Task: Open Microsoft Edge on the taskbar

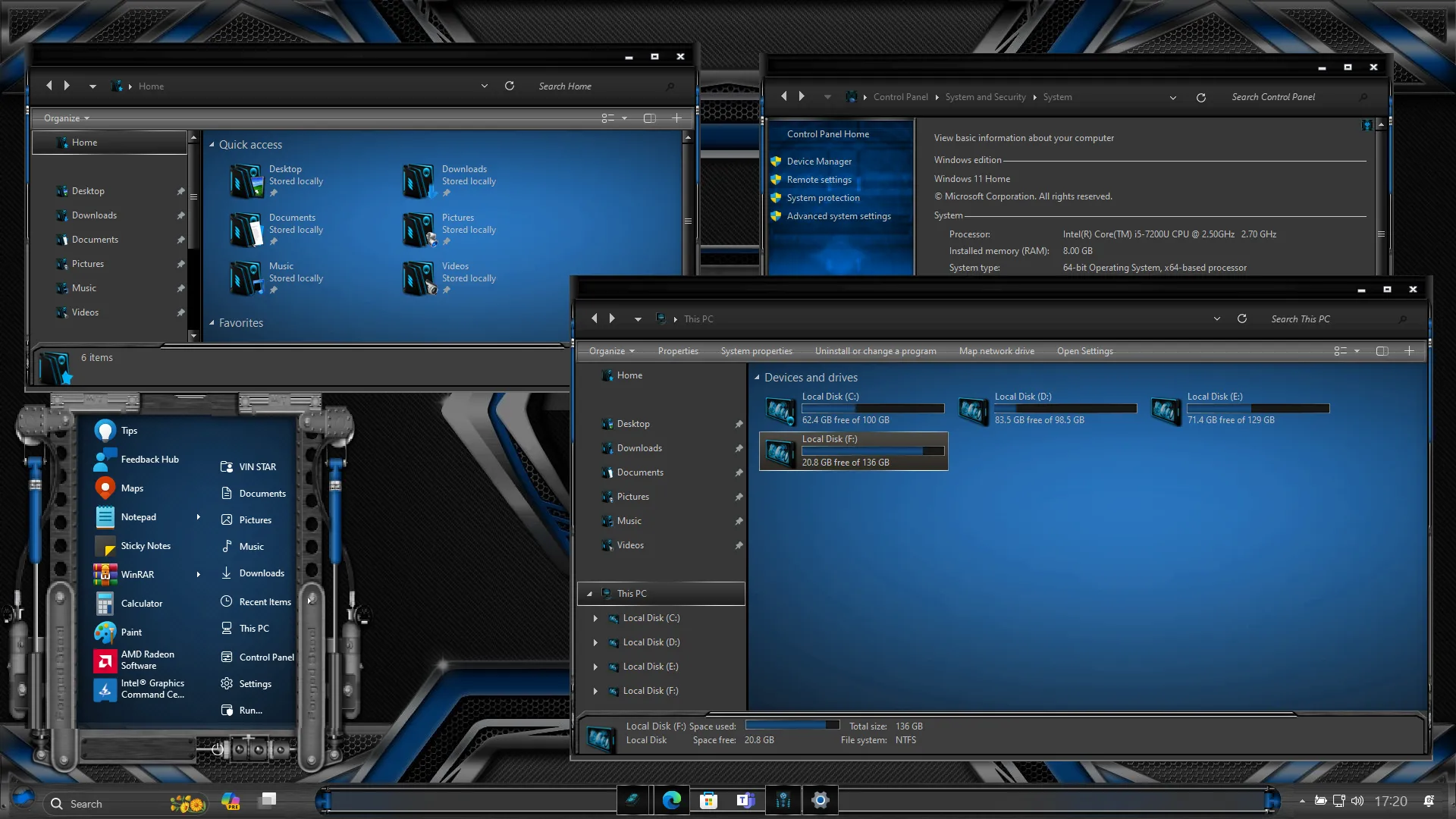Action: pos(671,800)
